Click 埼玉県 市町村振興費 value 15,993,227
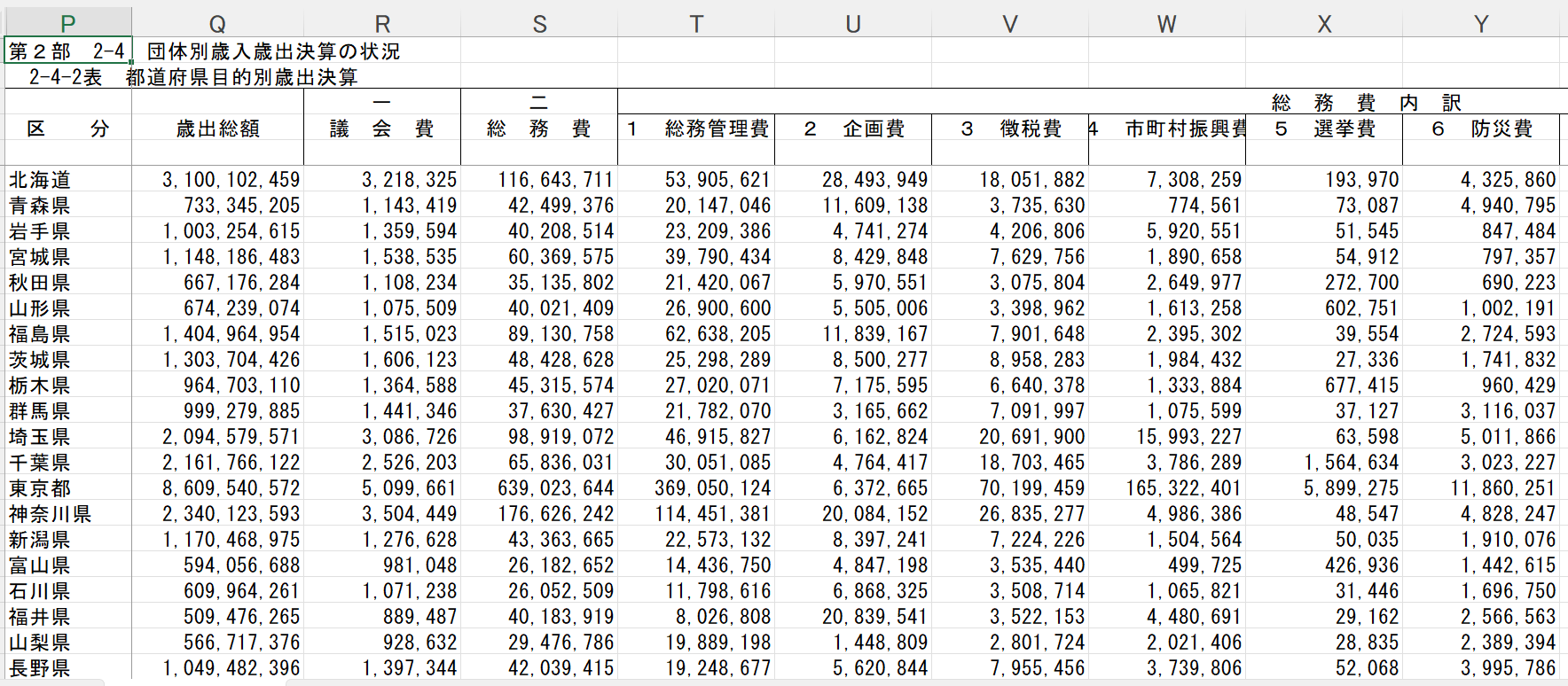 click(x=1167, y=437)
